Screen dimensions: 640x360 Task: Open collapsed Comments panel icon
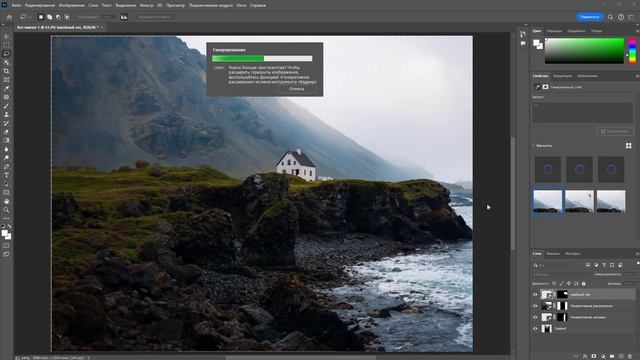pyautogui.click(x=523, y=43)
